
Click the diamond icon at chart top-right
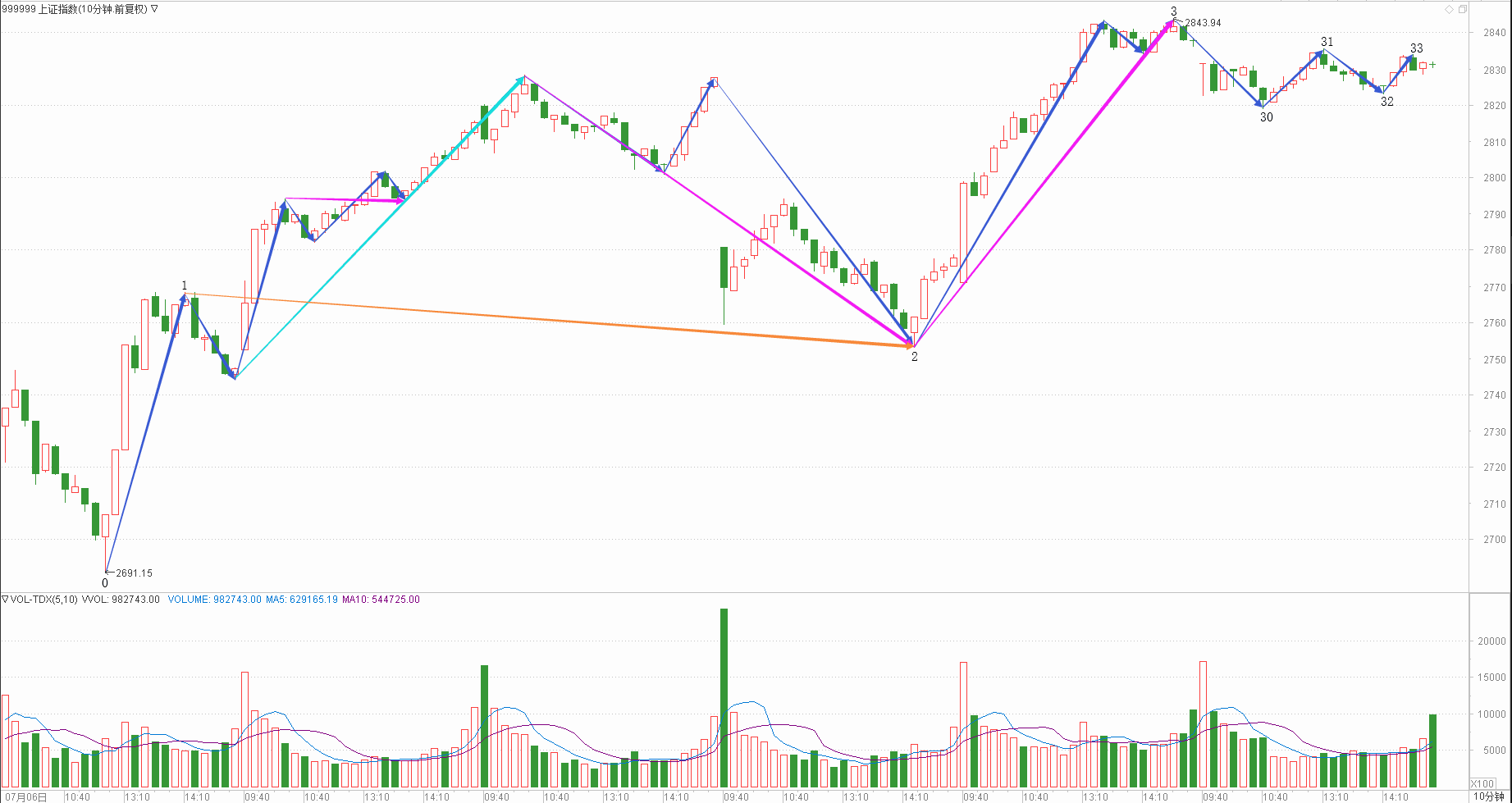1449,9
